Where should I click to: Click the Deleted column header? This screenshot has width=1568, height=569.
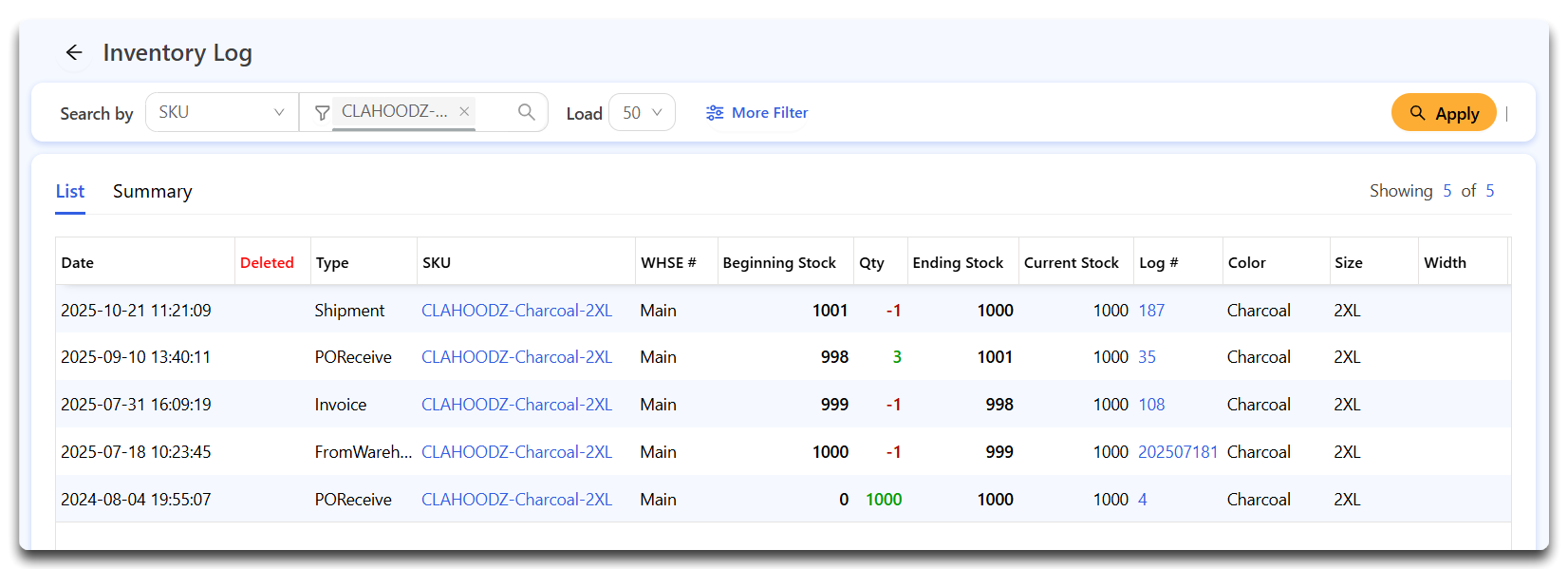point(267,263)
